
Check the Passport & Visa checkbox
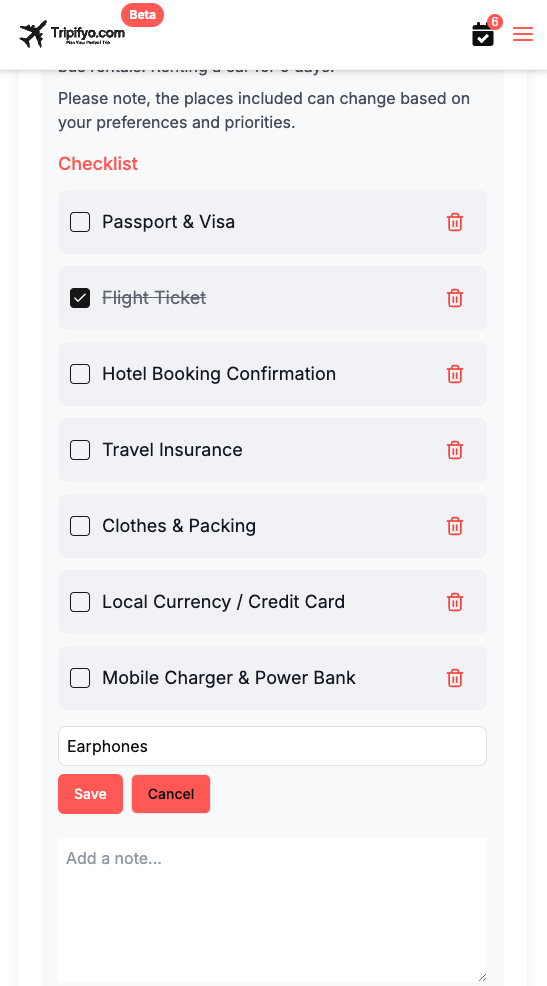click(x=80, y=222)
